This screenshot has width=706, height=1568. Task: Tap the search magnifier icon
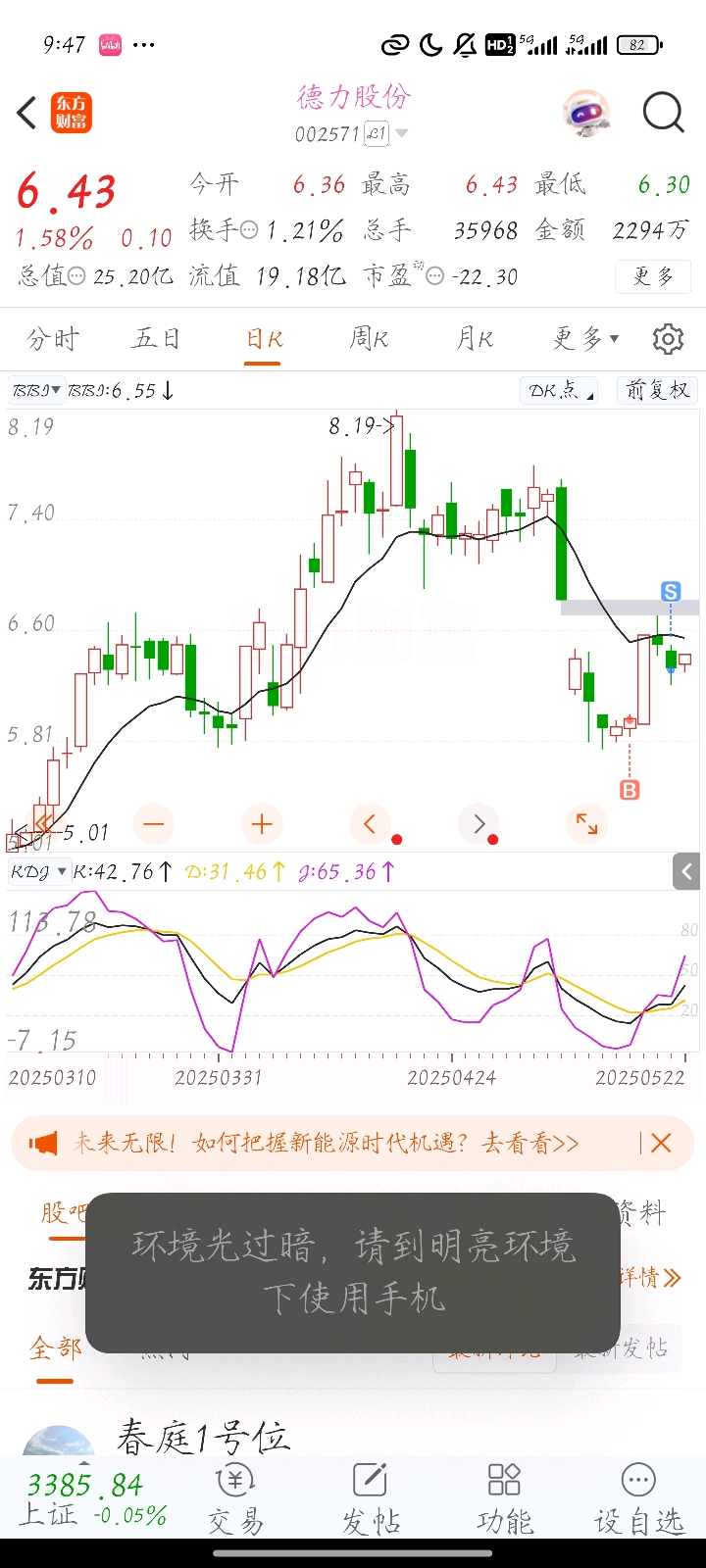coord(663,113)
